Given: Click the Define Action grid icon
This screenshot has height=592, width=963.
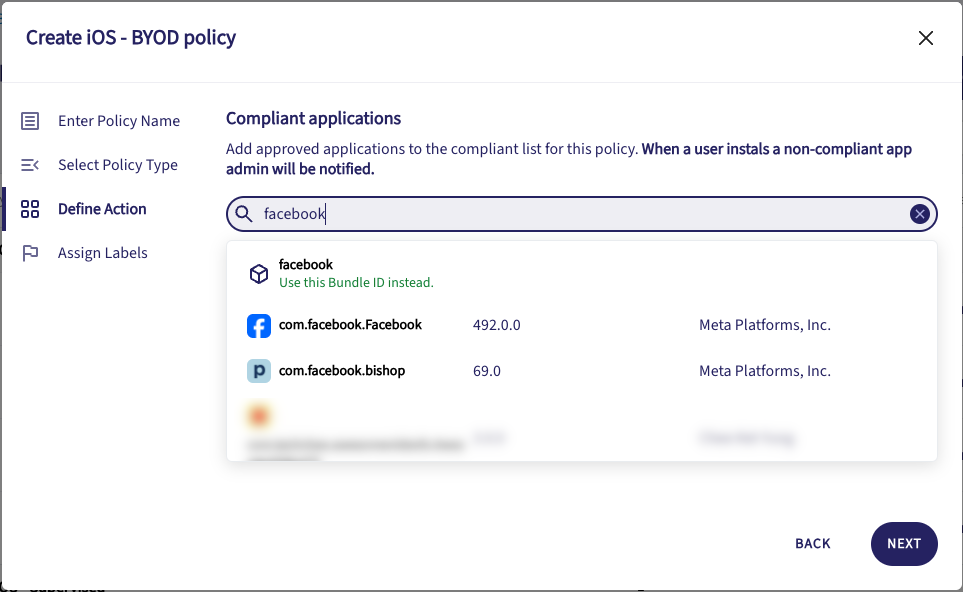Looking at the screenshot, I should (30, 209).
